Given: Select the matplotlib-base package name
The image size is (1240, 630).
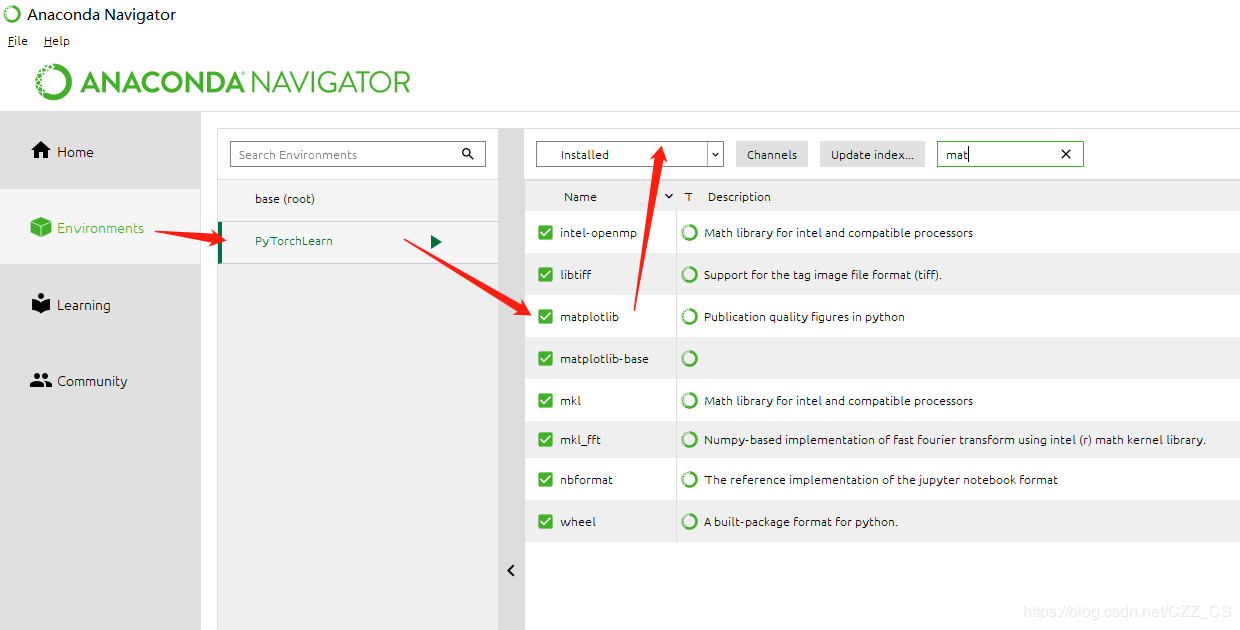Looking at the screenshot, I should click(604, 359).
